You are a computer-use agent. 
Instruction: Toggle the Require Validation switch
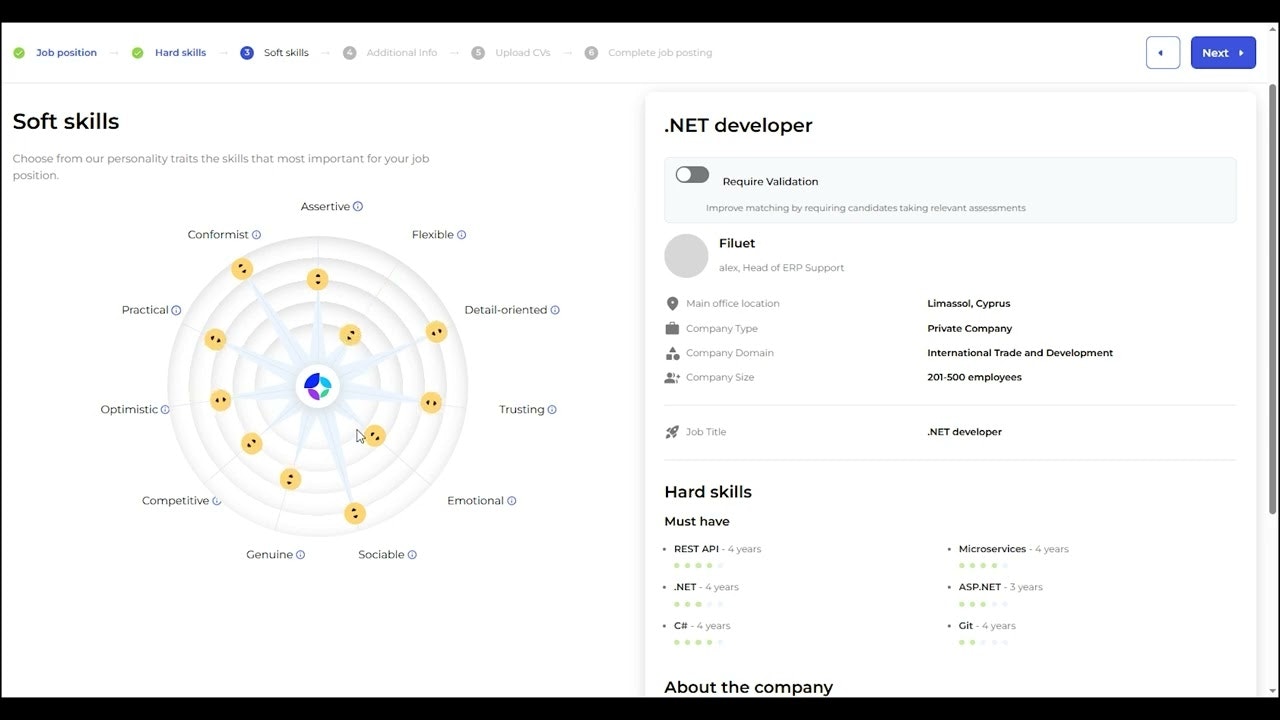(692, 174)
